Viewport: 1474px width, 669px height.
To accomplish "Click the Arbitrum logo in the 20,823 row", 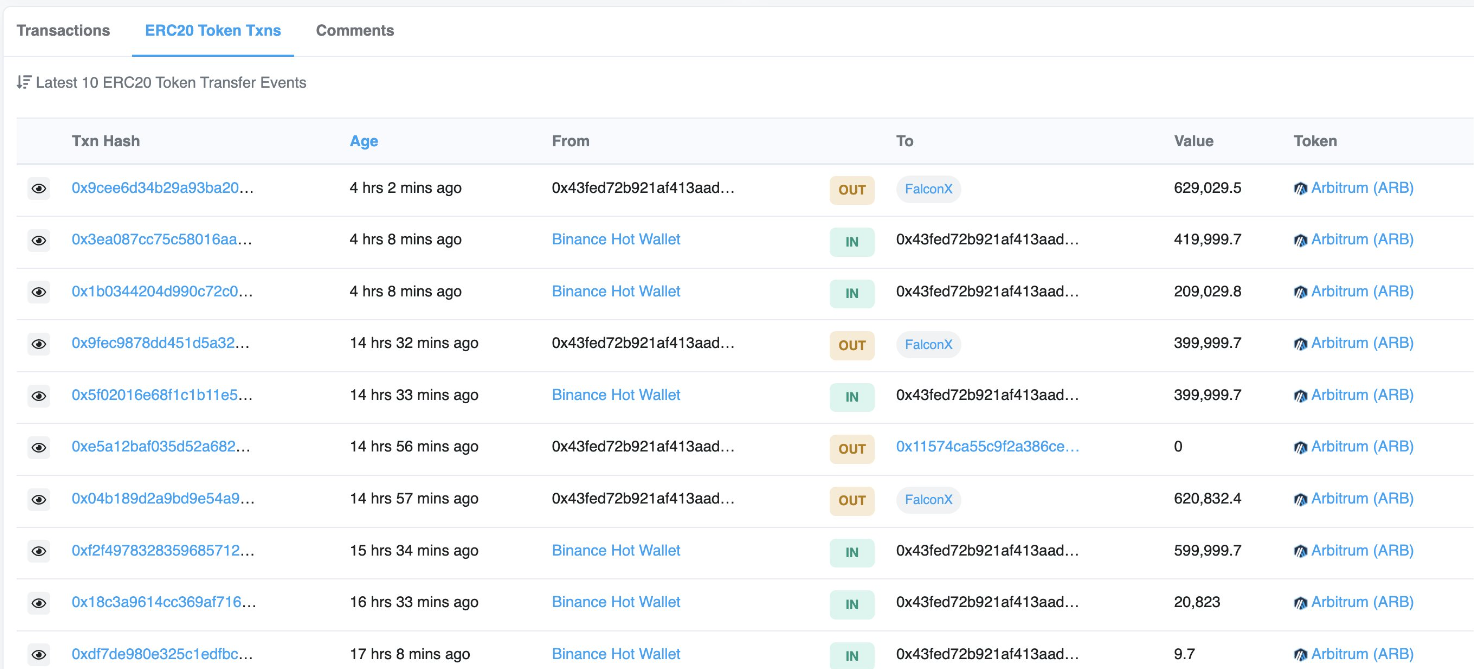I will (x=1301, y=603).
